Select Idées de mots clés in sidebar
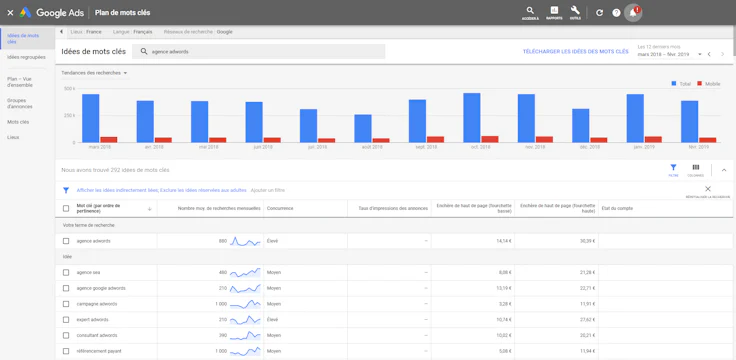 pyautogui.click(x=28, y=38)
